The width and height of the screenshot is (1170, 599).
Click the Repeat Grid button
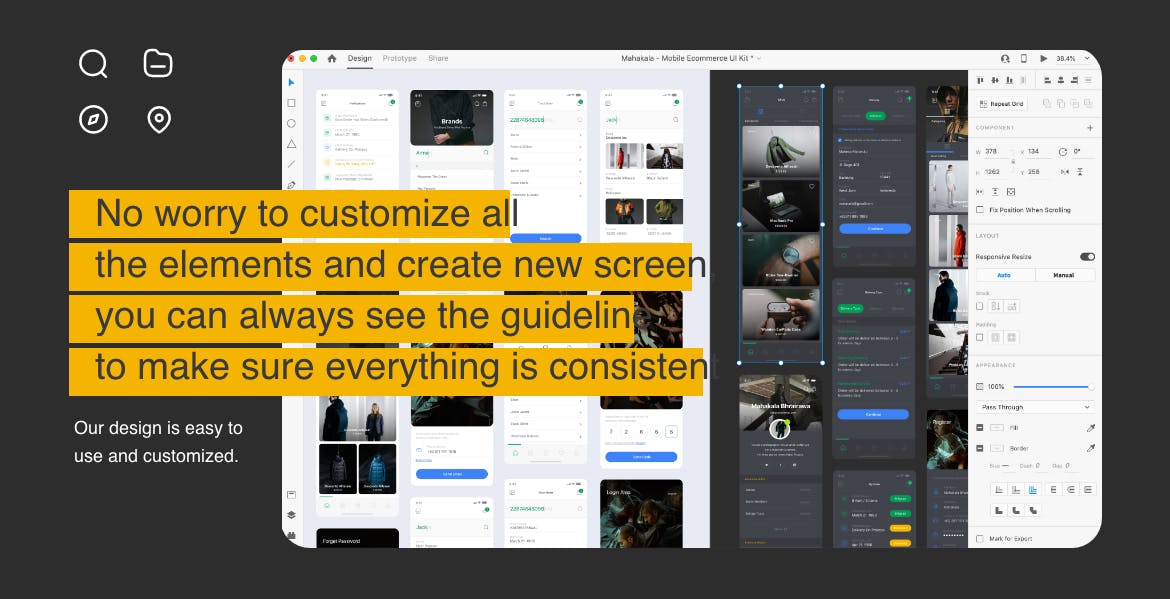point(1002,104)
